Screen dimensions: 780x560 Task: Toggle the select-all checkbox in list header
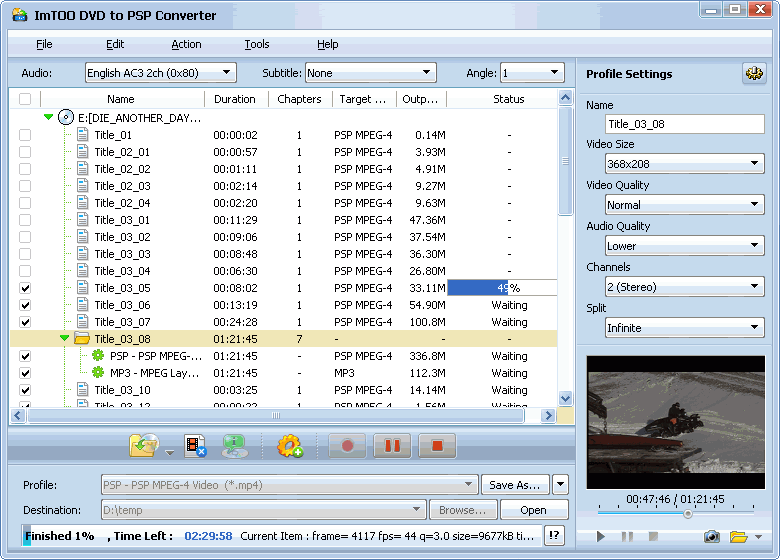pyautogui.click(x=25, y=99)
